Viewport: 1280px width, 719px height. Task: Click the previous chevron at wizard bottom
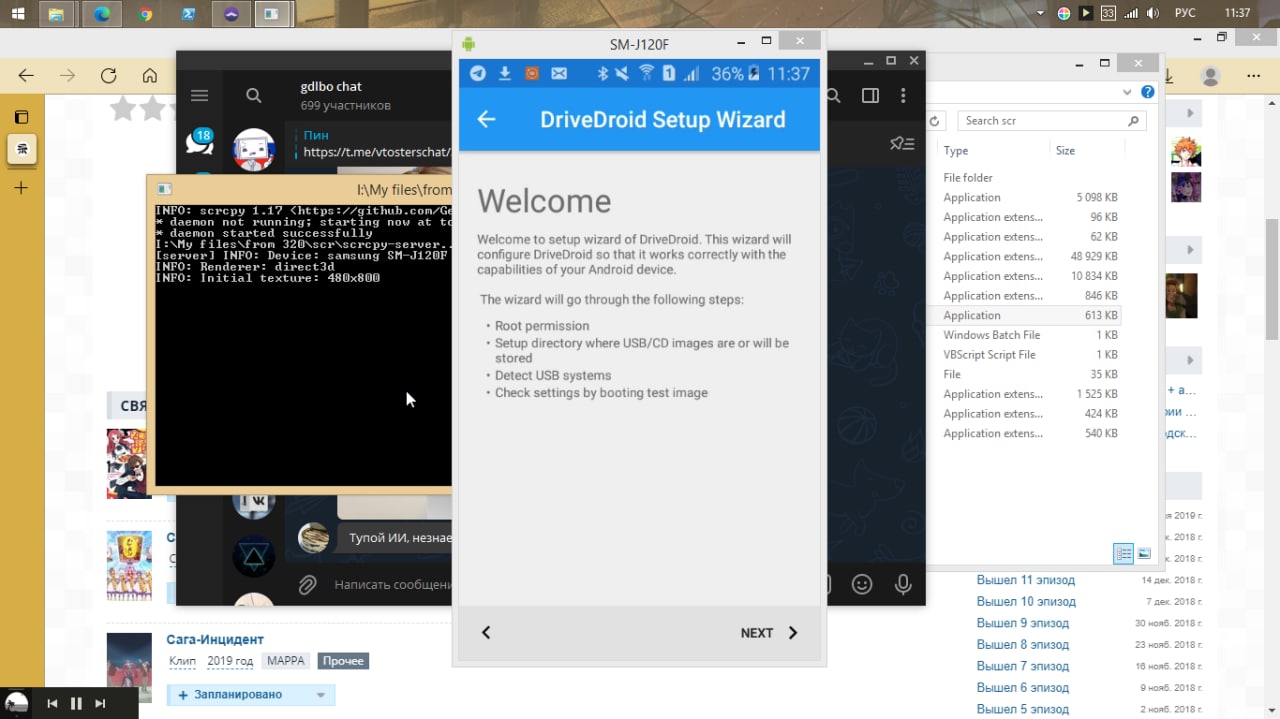(486, 633)
